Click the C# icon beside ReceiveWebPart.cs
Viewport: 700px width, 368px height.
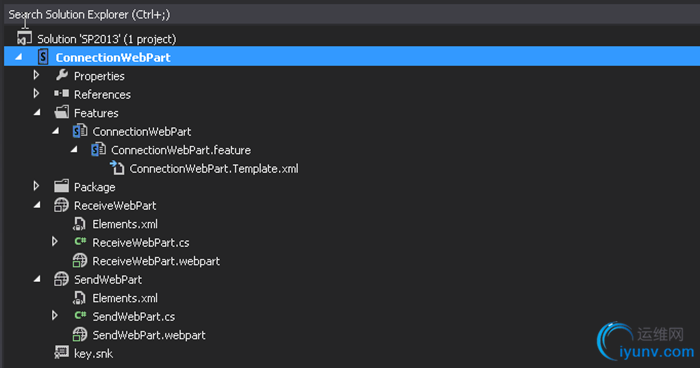tap(80, 242)
